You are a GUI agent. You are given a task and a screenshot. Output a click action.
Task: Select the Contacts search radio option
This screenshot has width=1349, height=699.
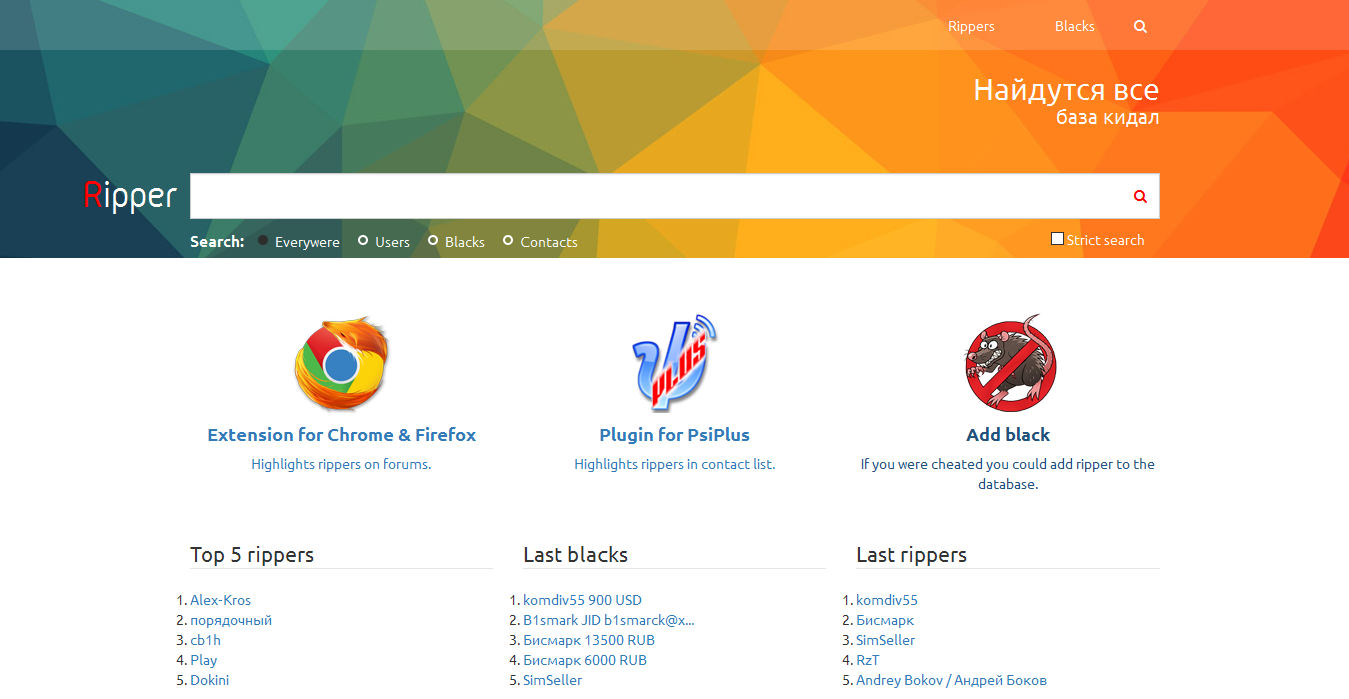click(508, 241)
